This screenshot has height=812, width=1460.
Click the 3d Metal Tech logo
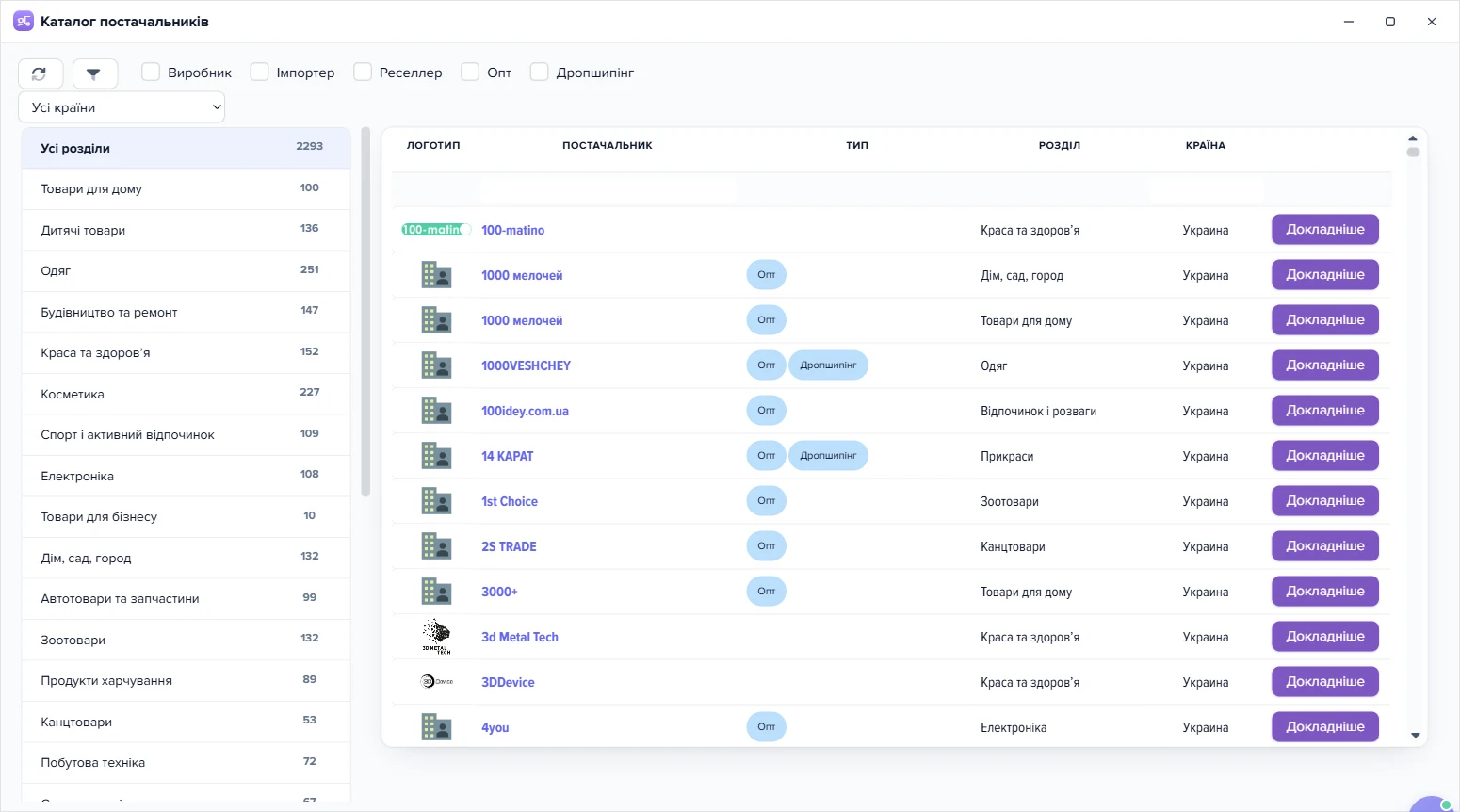click(x=436, y=637)
